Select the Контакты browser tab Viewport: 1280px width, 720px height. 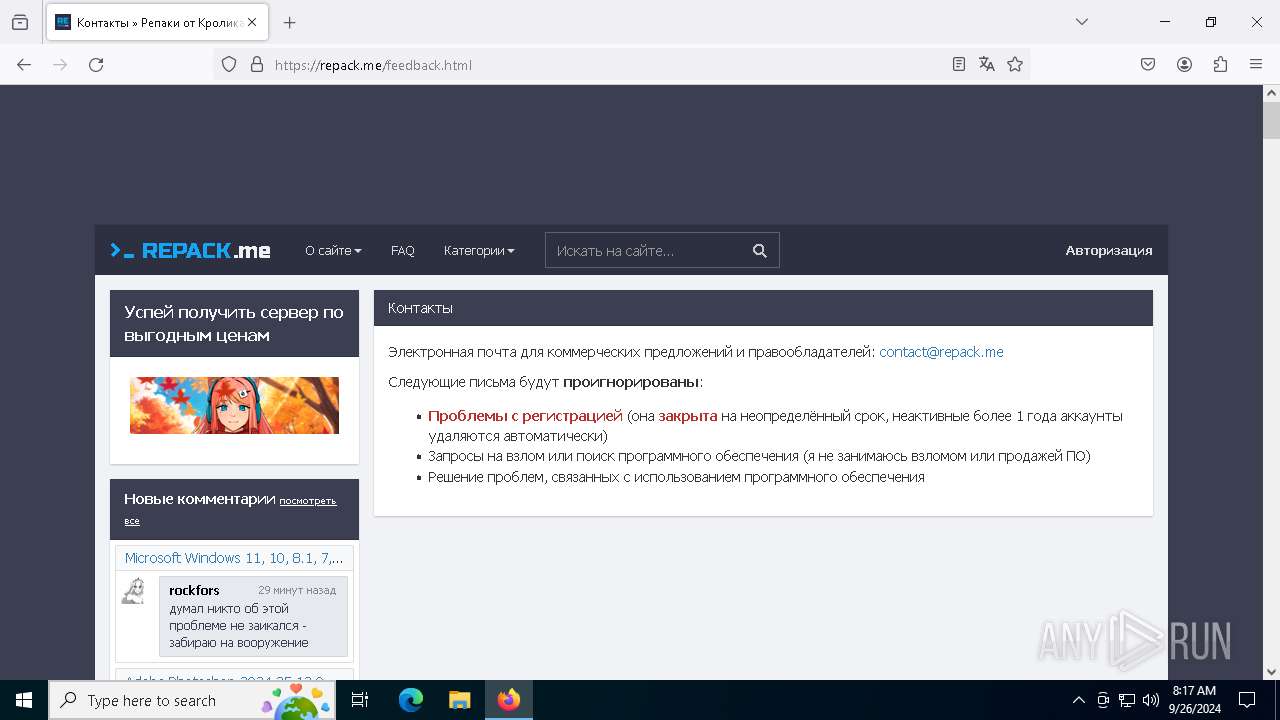tap(156, 22)
